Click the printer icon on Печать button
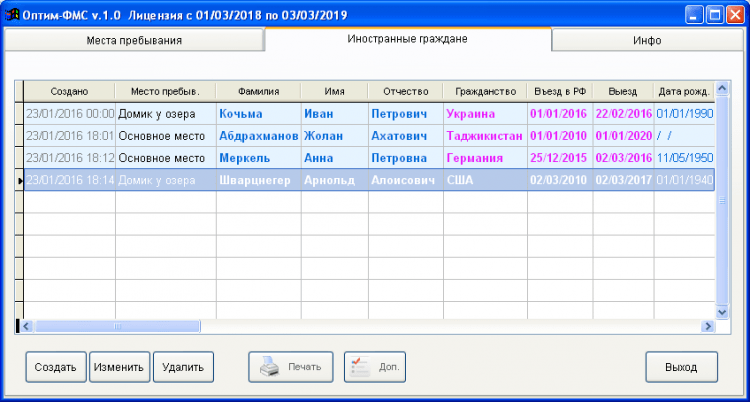This screenshot has width=750, height=402. point(269,367)
